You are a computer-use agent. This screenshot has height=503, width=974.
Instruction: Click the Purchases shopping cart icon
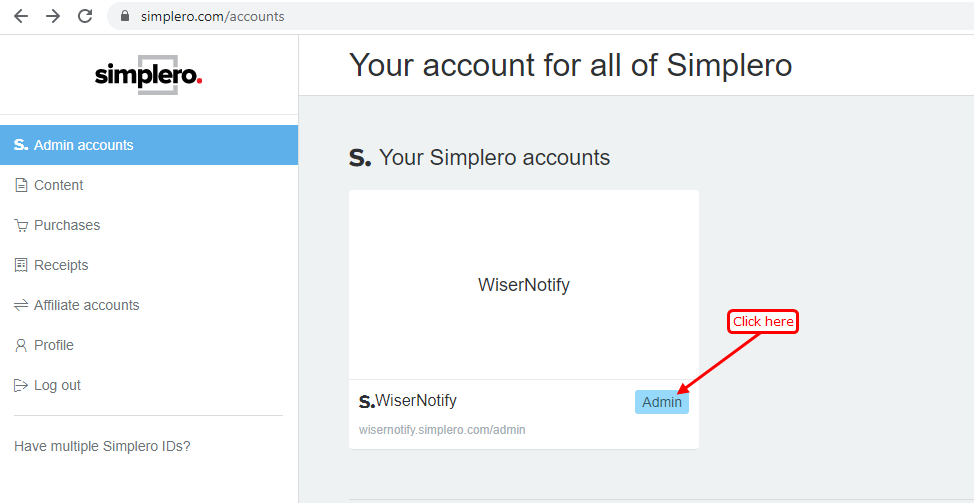pos(21,225)
